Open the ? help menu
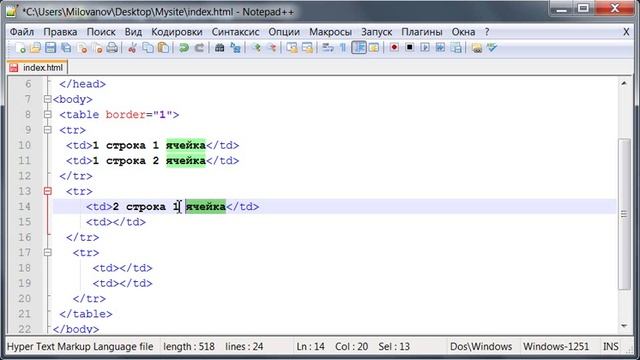The image size is (640, 360). pos(487,32)
